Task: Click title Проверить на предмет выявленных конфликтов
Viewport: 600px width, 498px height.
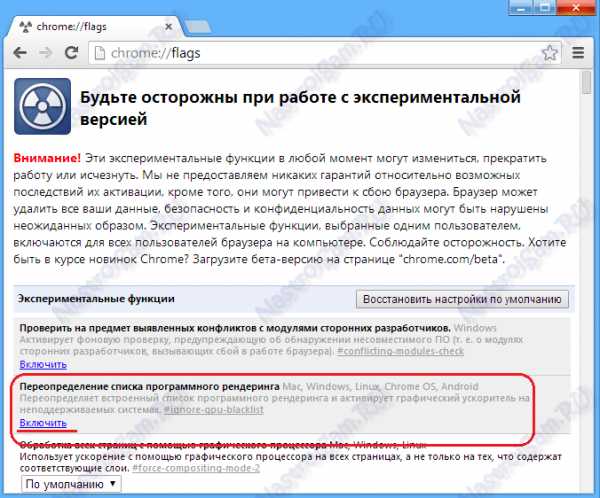Action: [x=235, y=328]
